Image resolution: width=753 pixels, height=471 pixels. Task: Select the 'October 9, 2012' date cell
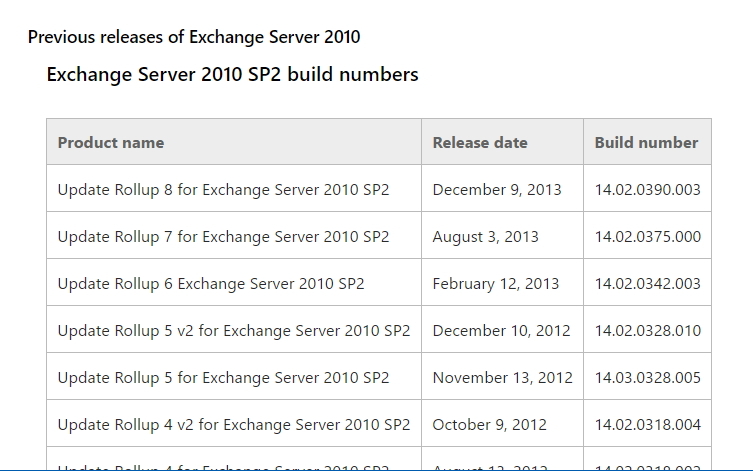coord(502,424)
